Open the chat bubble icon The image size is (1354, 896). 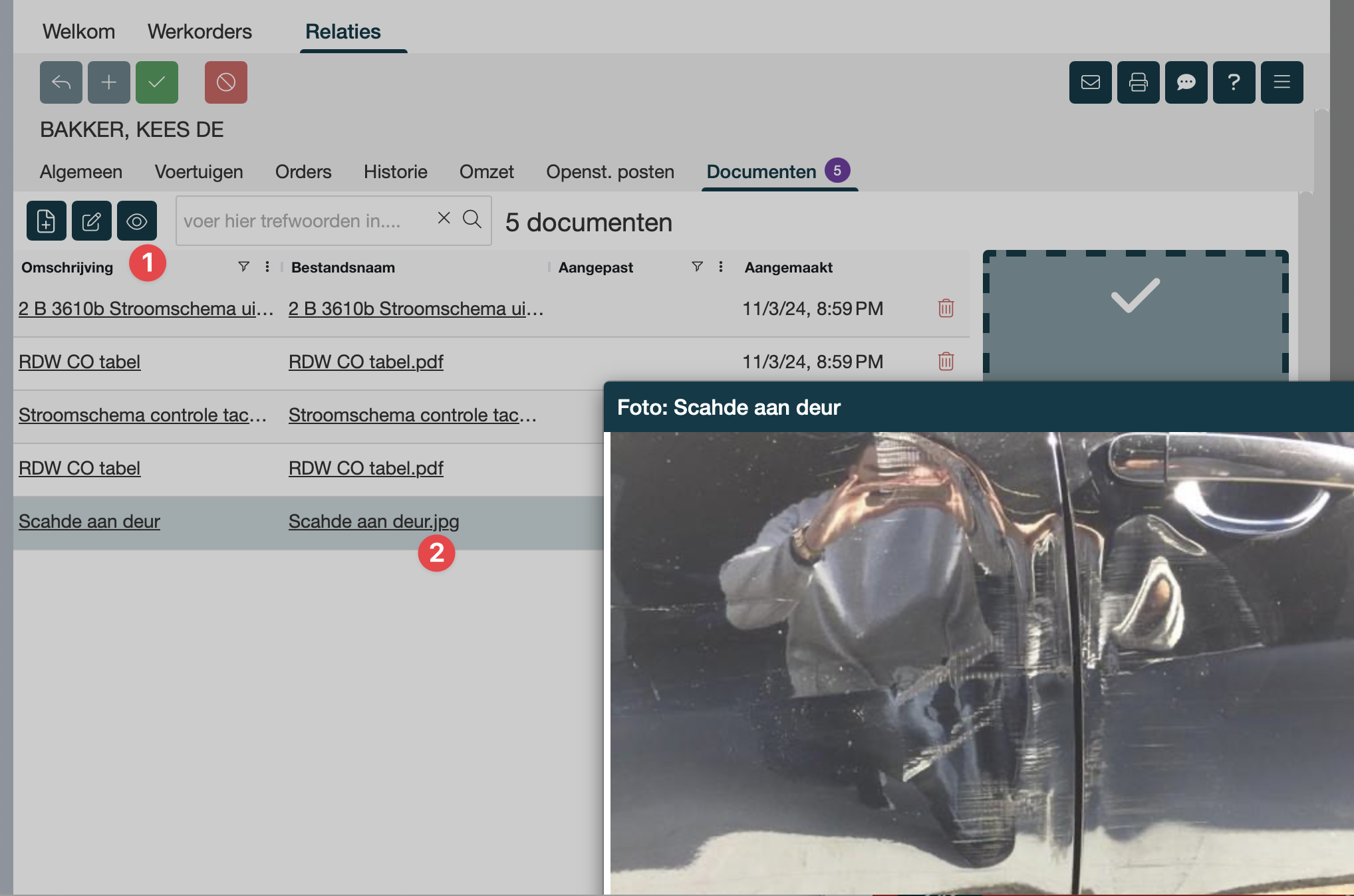(x=1186, y=82)
